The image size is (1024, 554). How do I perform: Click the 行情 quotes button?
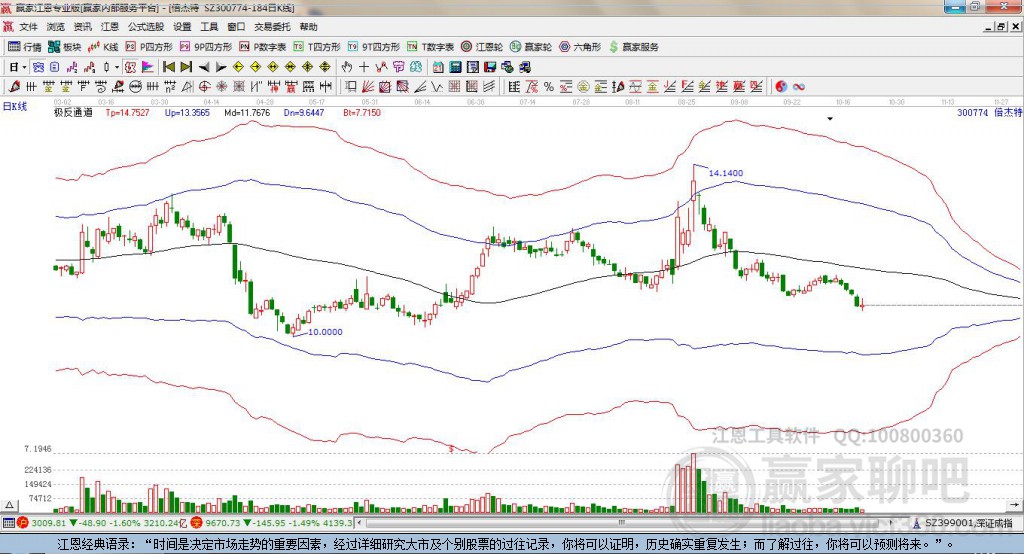(x=25, y=47)
